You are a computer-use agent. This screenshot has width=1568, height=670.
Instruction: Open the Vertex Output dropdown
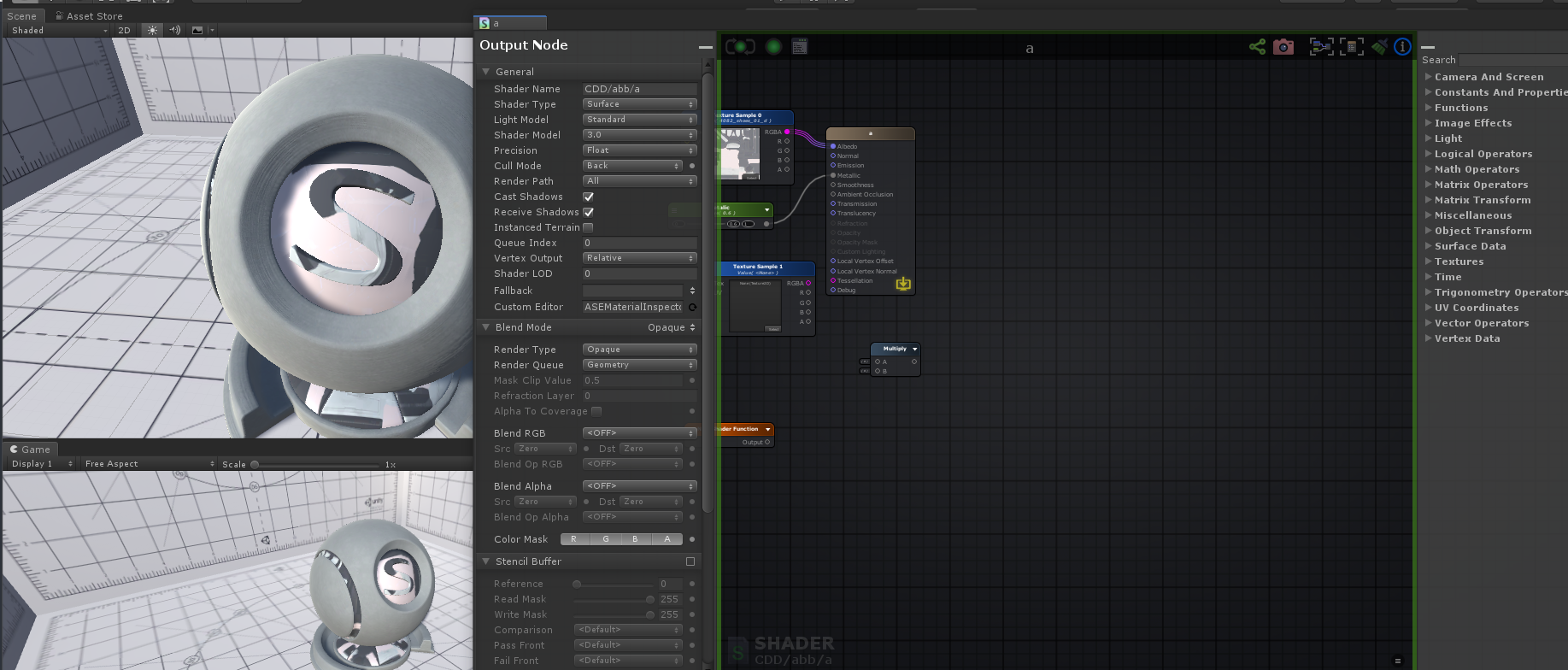[640, 258]
